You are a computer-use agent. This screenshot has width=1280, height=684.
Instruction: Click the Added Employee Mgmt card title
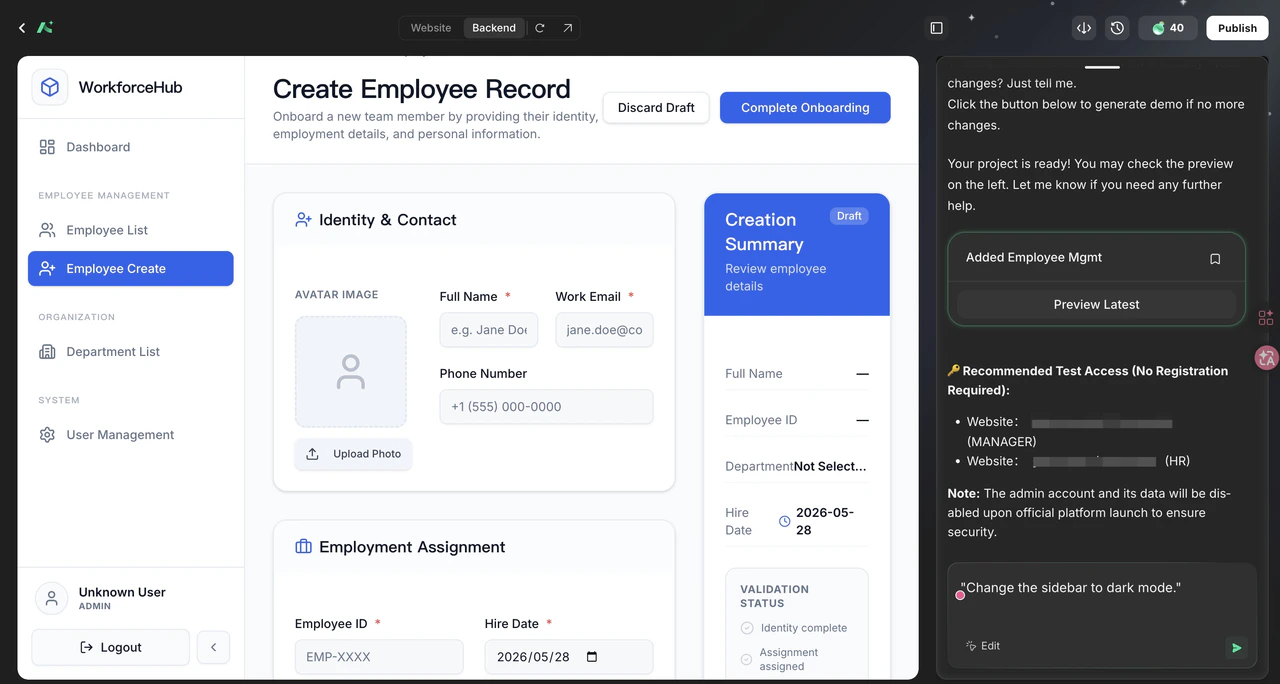(1034, 257)
